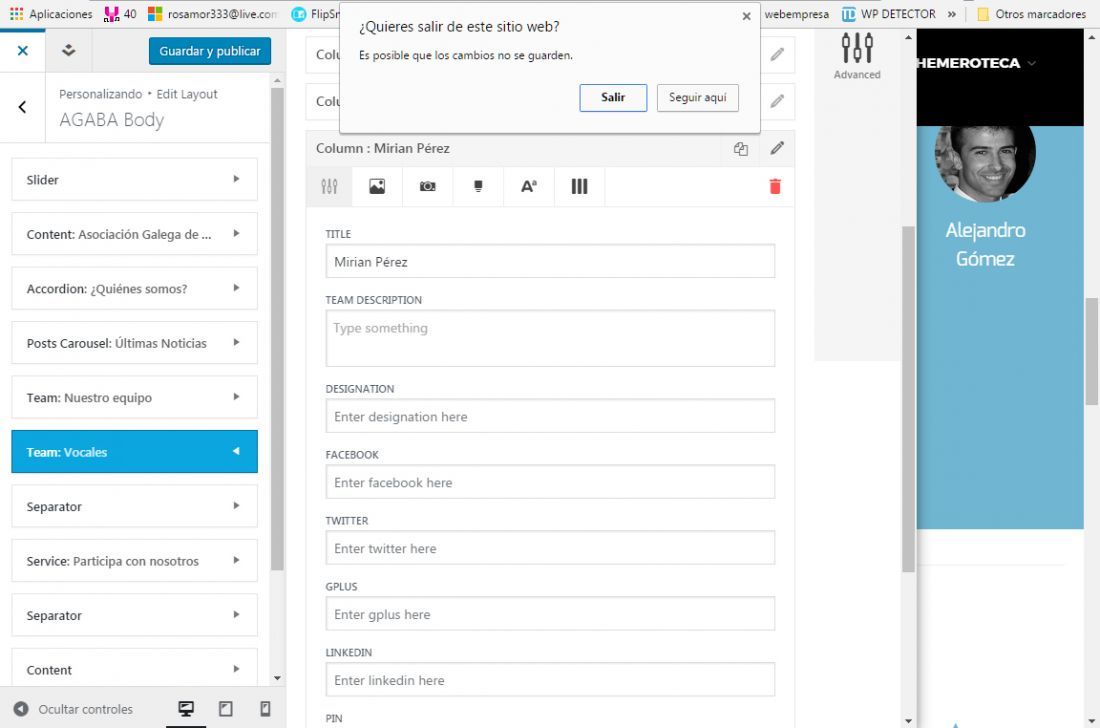Open the WP DETECTOR bookmark

point(889,14)
